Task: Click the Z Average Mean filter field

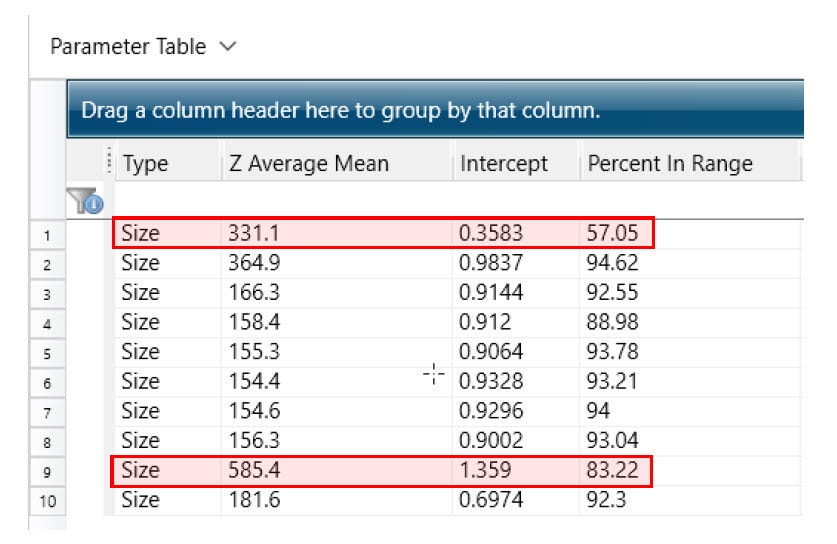Action: click(335, 201)
